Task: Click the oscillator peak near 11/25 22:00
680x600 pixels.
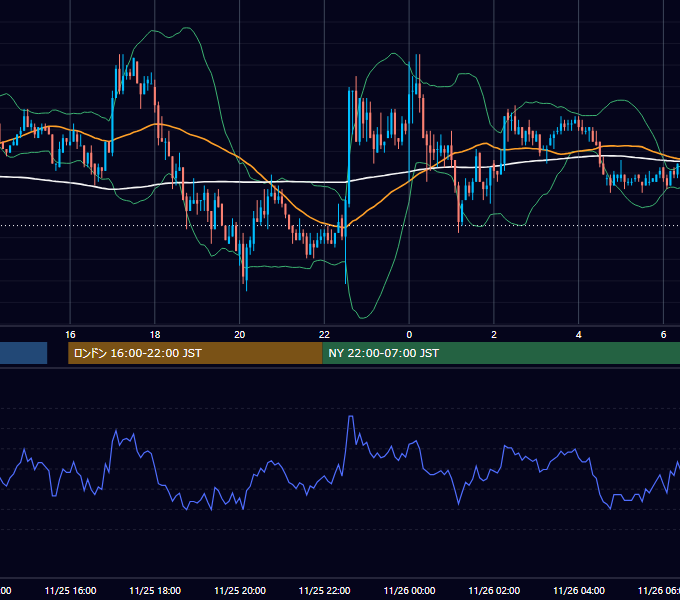Action: 350,417
